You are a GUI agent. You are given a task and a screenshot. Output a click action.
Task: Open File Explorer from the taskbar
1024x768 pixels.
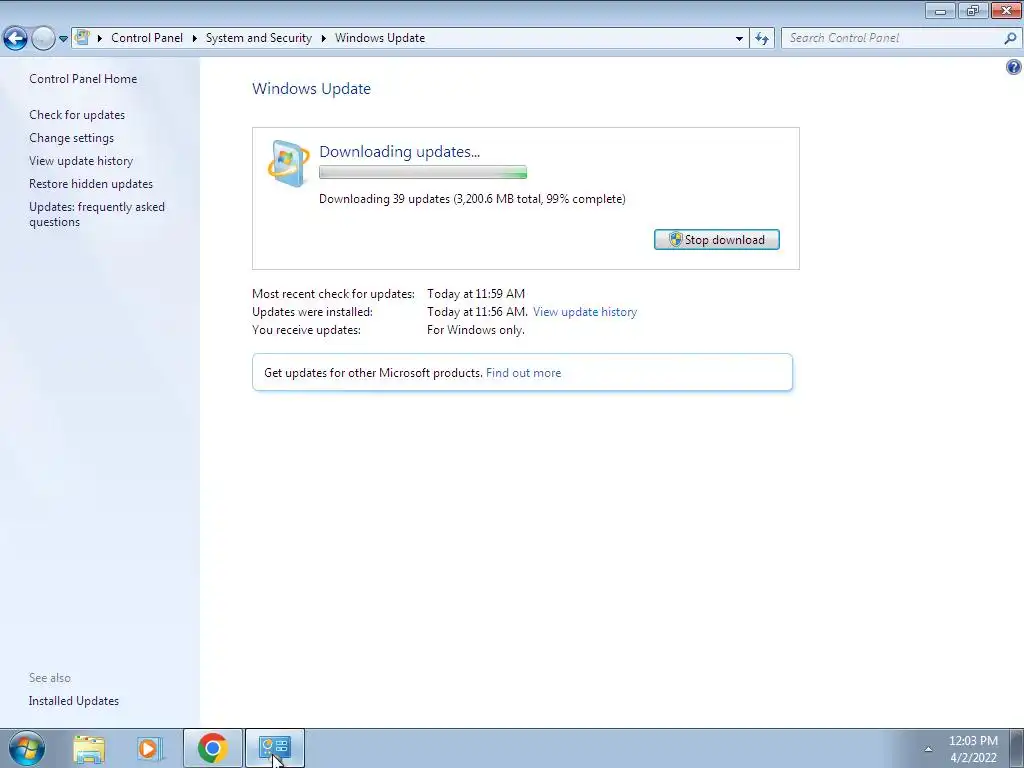point(89,748)
